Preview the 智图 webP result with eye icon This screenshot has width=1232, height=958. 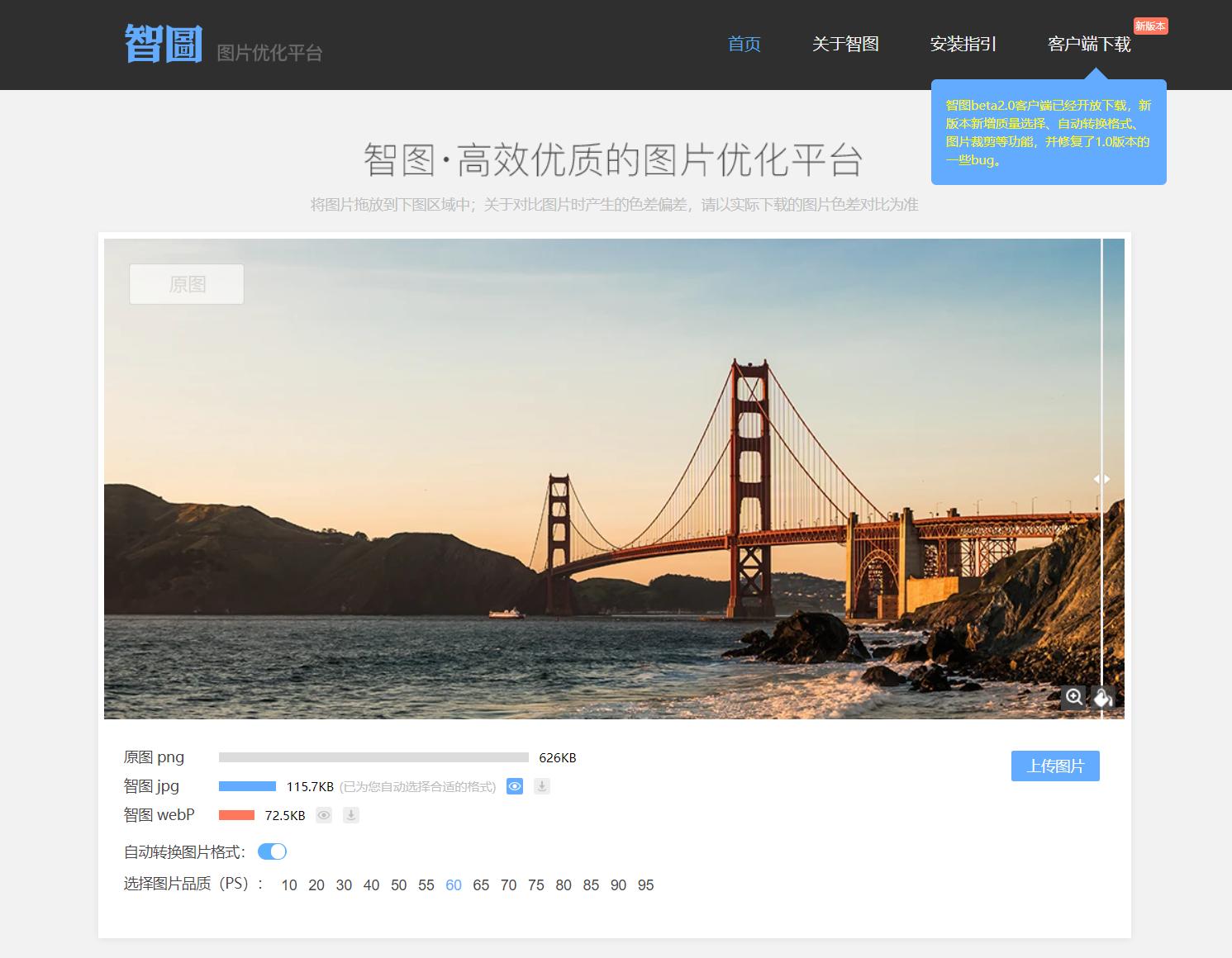click(324, 815)
